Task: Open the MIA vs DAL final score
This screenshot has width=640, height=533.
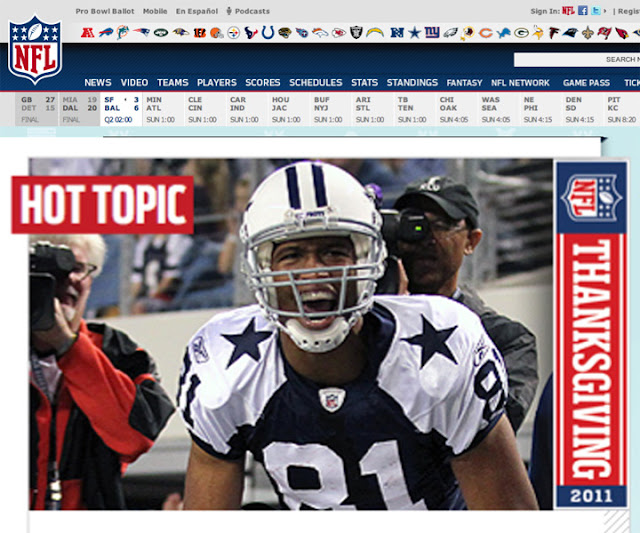Action: (x=79, y=109)
